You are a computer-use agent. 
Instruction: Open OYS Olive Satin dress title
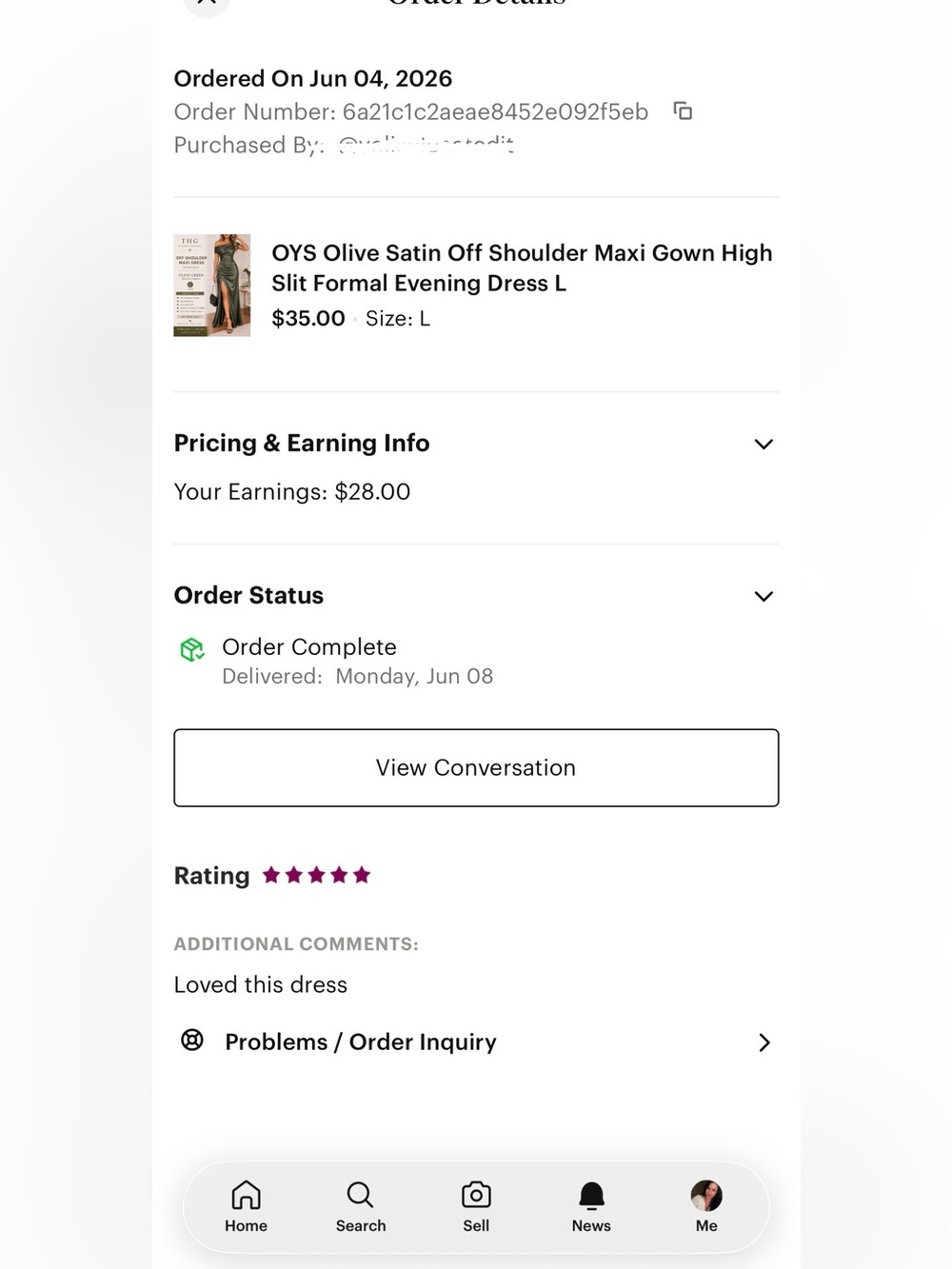(x=522, y=268)
